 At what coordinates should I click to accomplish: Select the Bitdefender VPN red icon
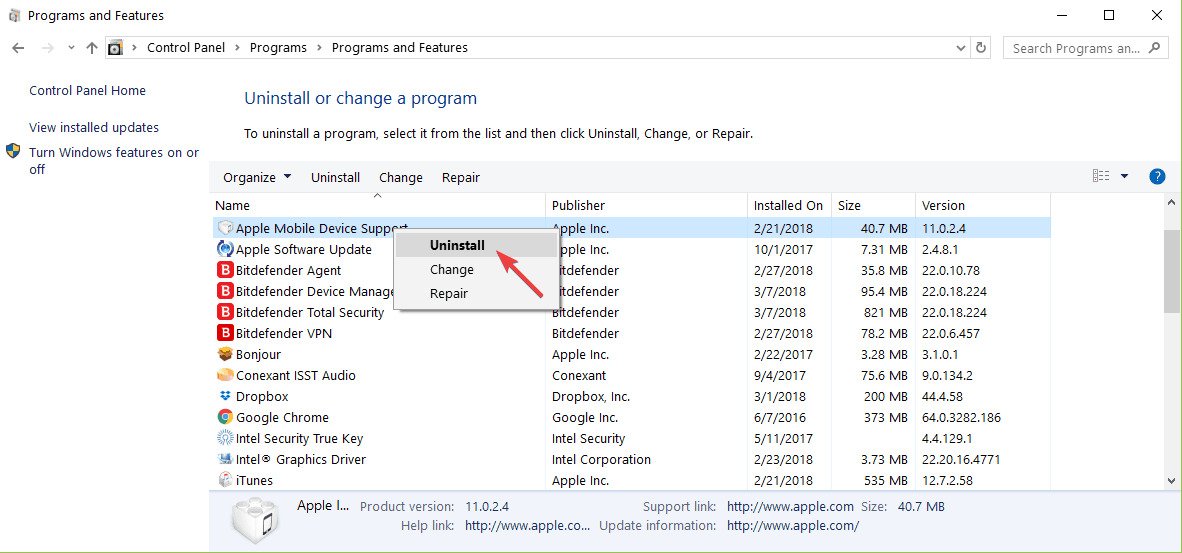[x=225, y=333]
